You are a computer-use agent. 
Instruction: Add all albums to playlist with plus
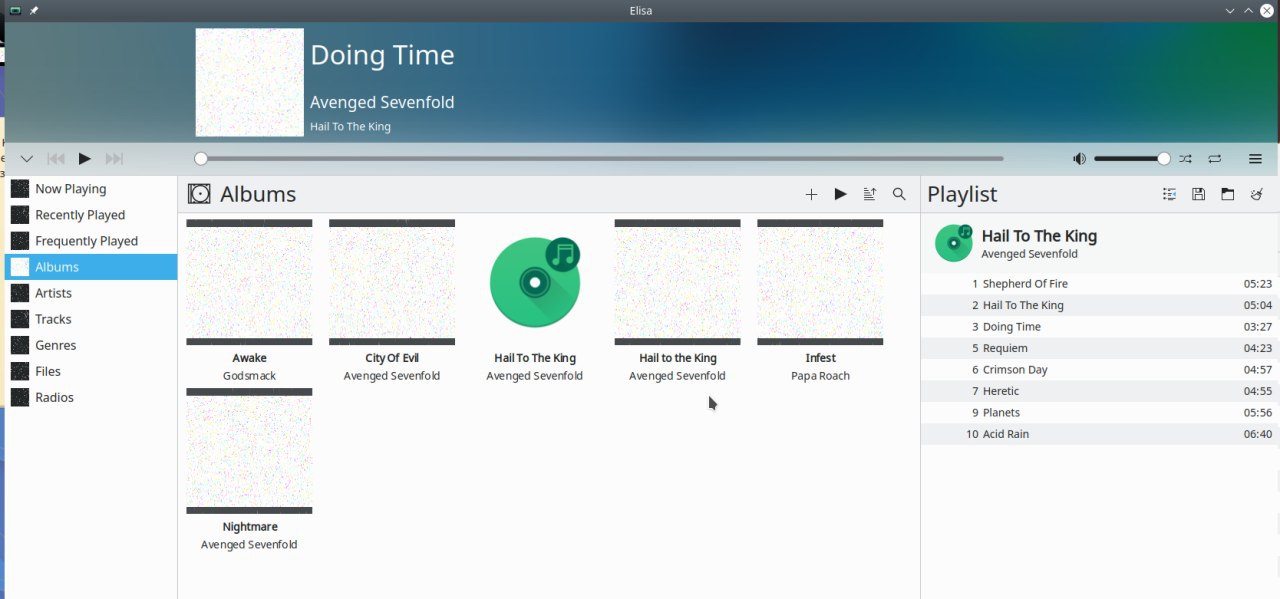811,194
